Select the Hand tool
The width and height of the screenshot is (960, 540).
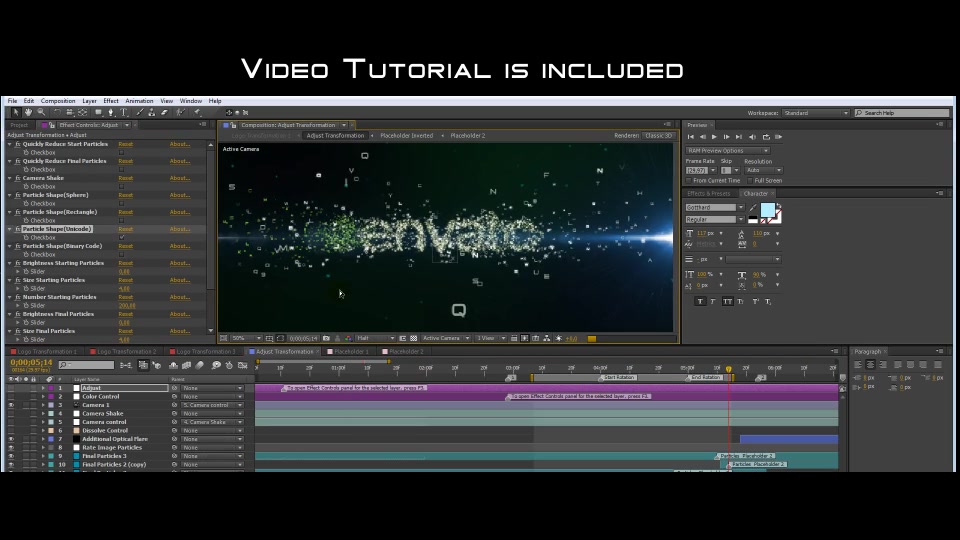(28, 113)
